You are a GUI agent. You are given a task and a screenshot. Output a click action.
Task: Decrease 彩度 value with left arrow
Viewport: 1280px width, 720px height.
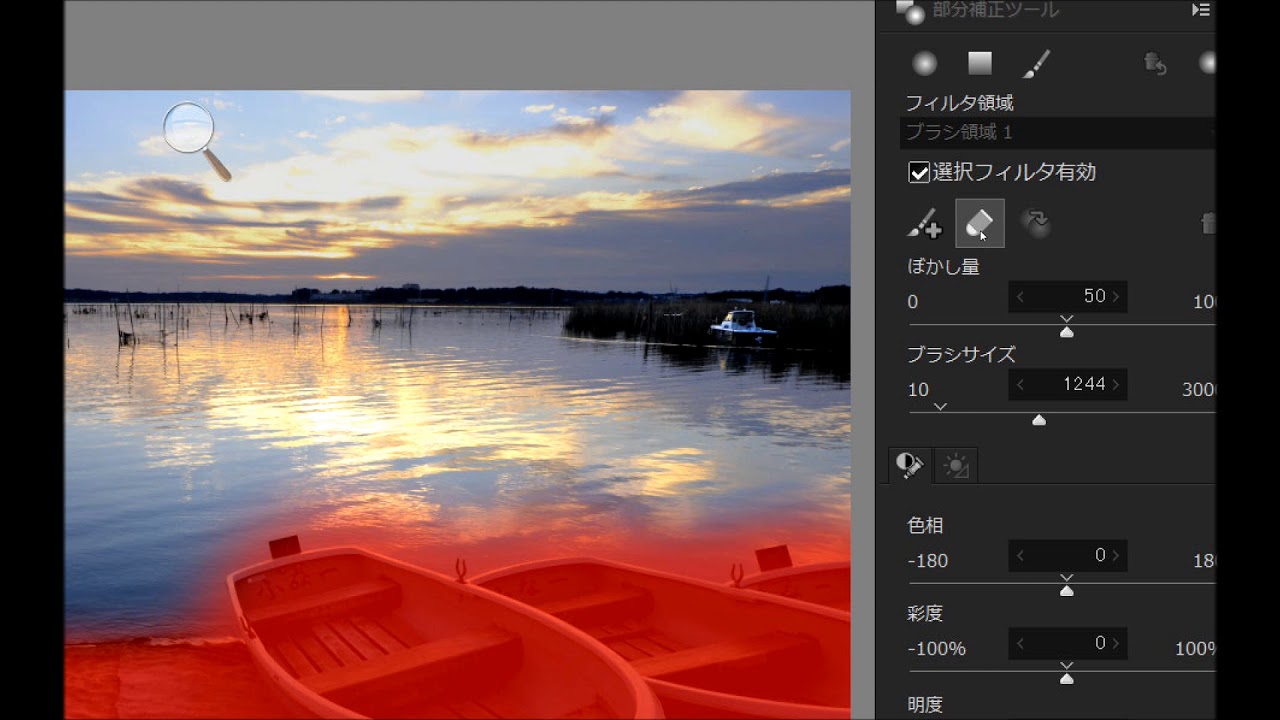pos(1020,644)
